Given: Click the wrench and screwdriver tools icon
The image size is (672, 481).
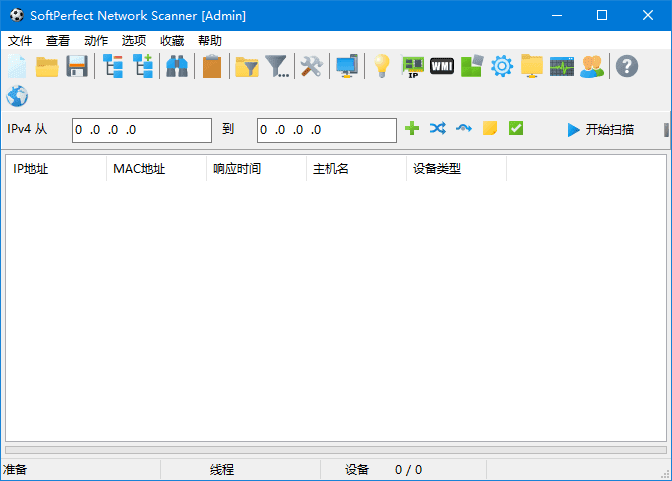Looking at the screenshot, I should coord(311,67).
